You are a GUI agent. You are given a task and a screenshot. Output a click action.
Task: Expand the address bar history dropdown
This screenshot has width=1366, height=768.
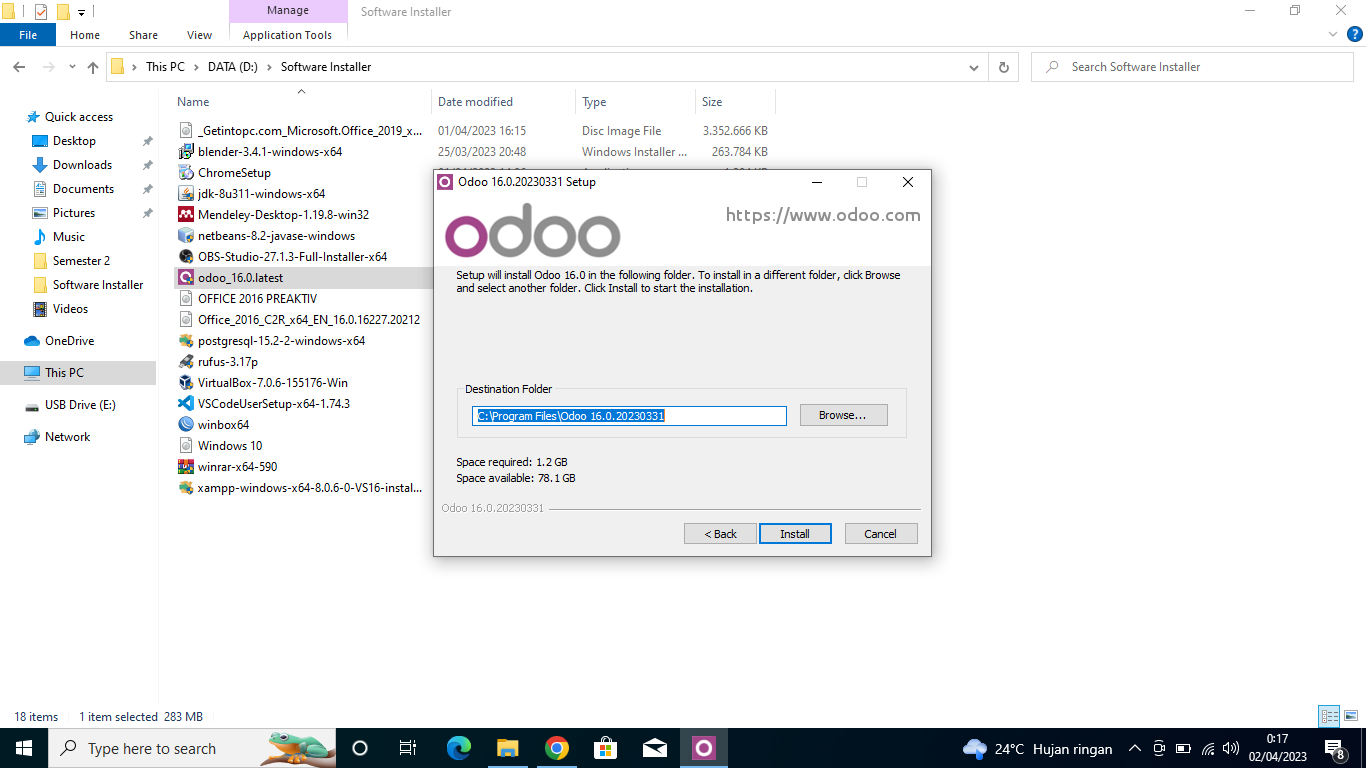(974, 67)
